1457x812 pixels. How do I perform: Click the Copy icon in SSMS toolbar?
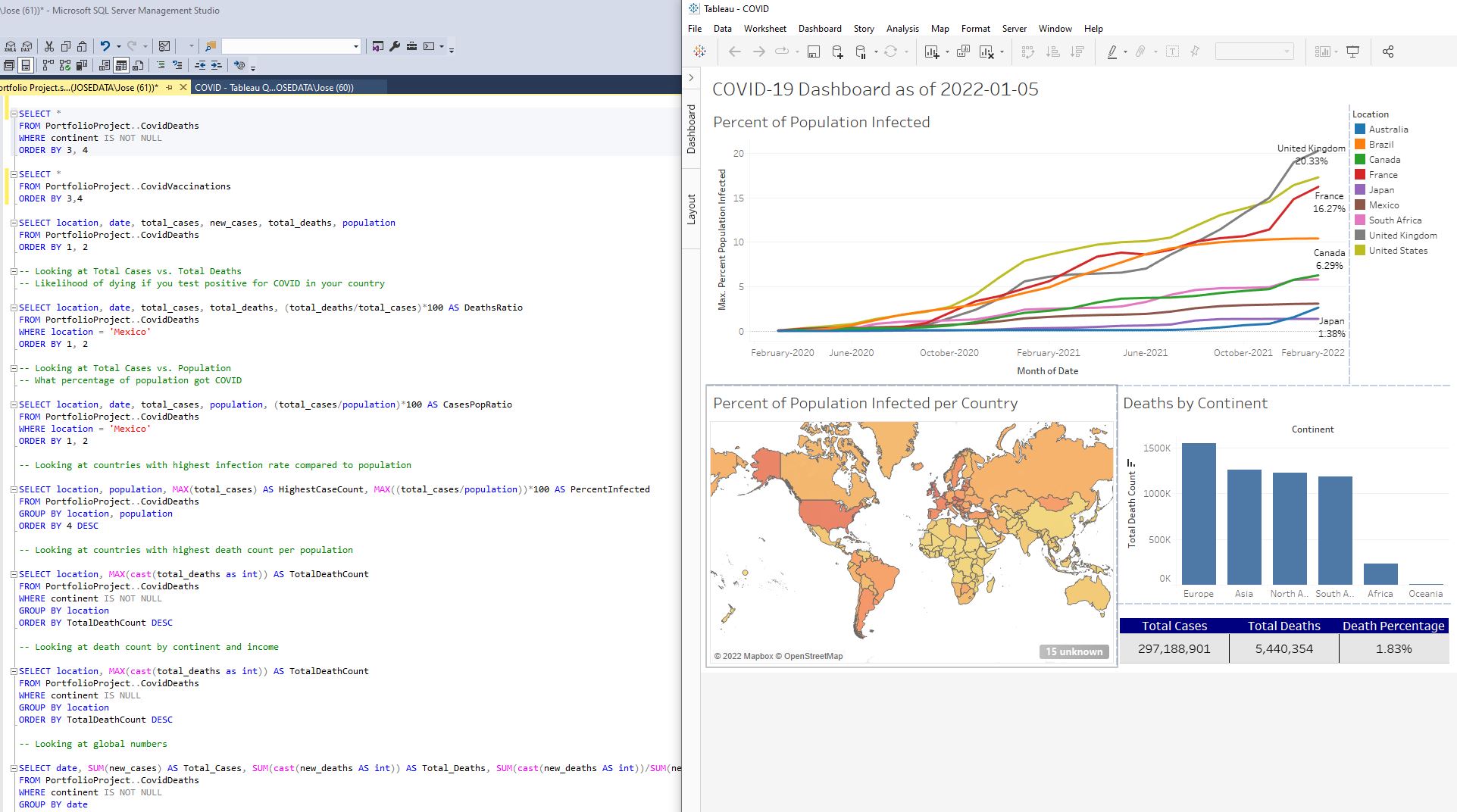click(66, 46)
